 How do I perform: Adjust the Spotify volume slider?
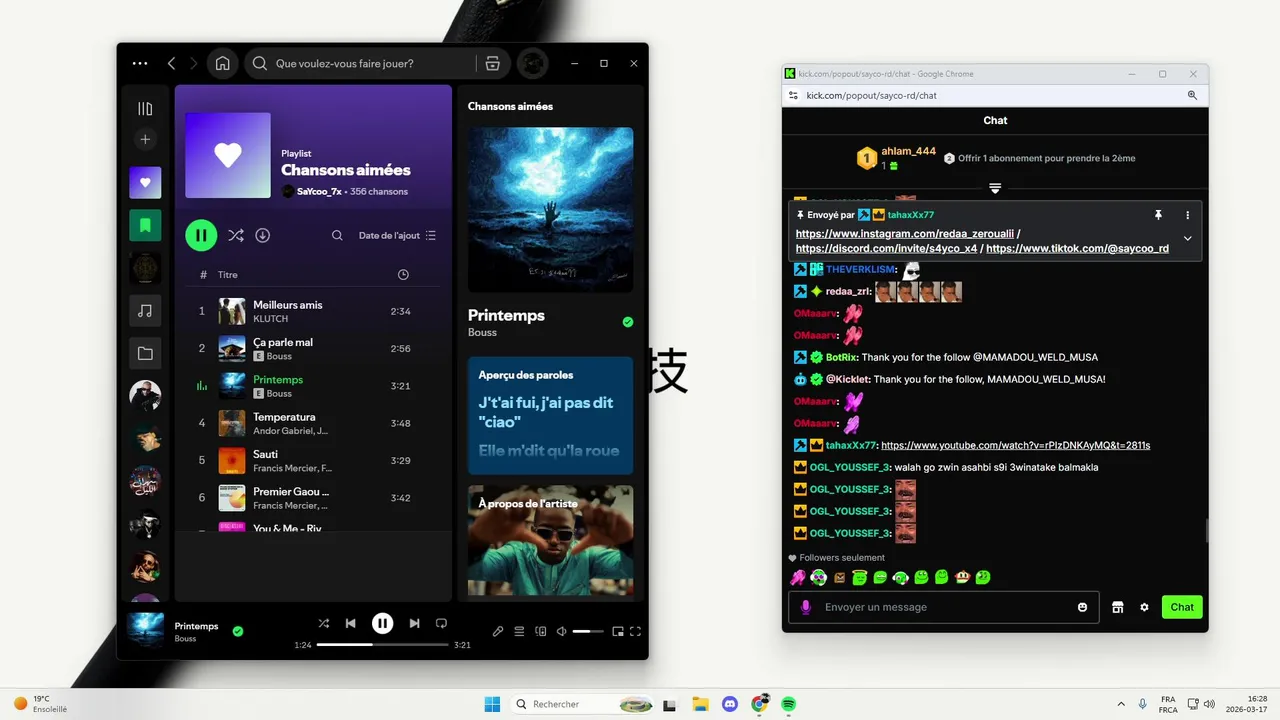(588, 631)
